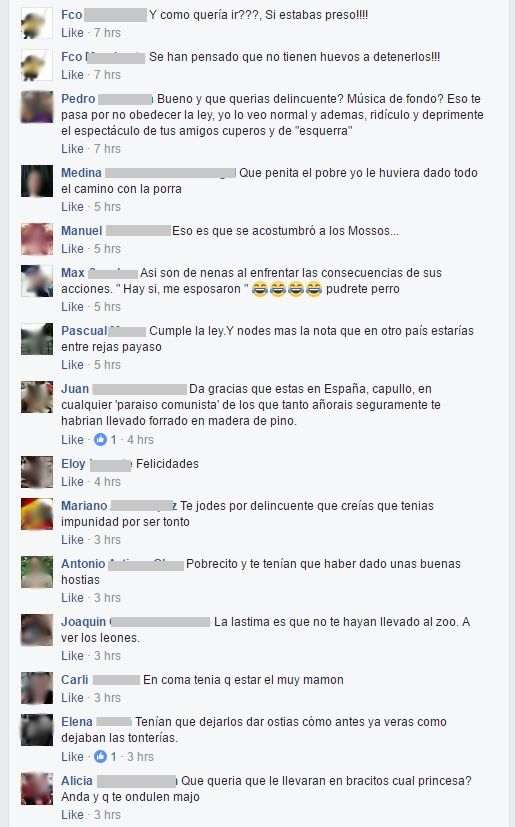The width and height of the screenshot is (515, 827).
Task: Like Manuel's comment about the Mossos
Action: click(x=72, y=248)
